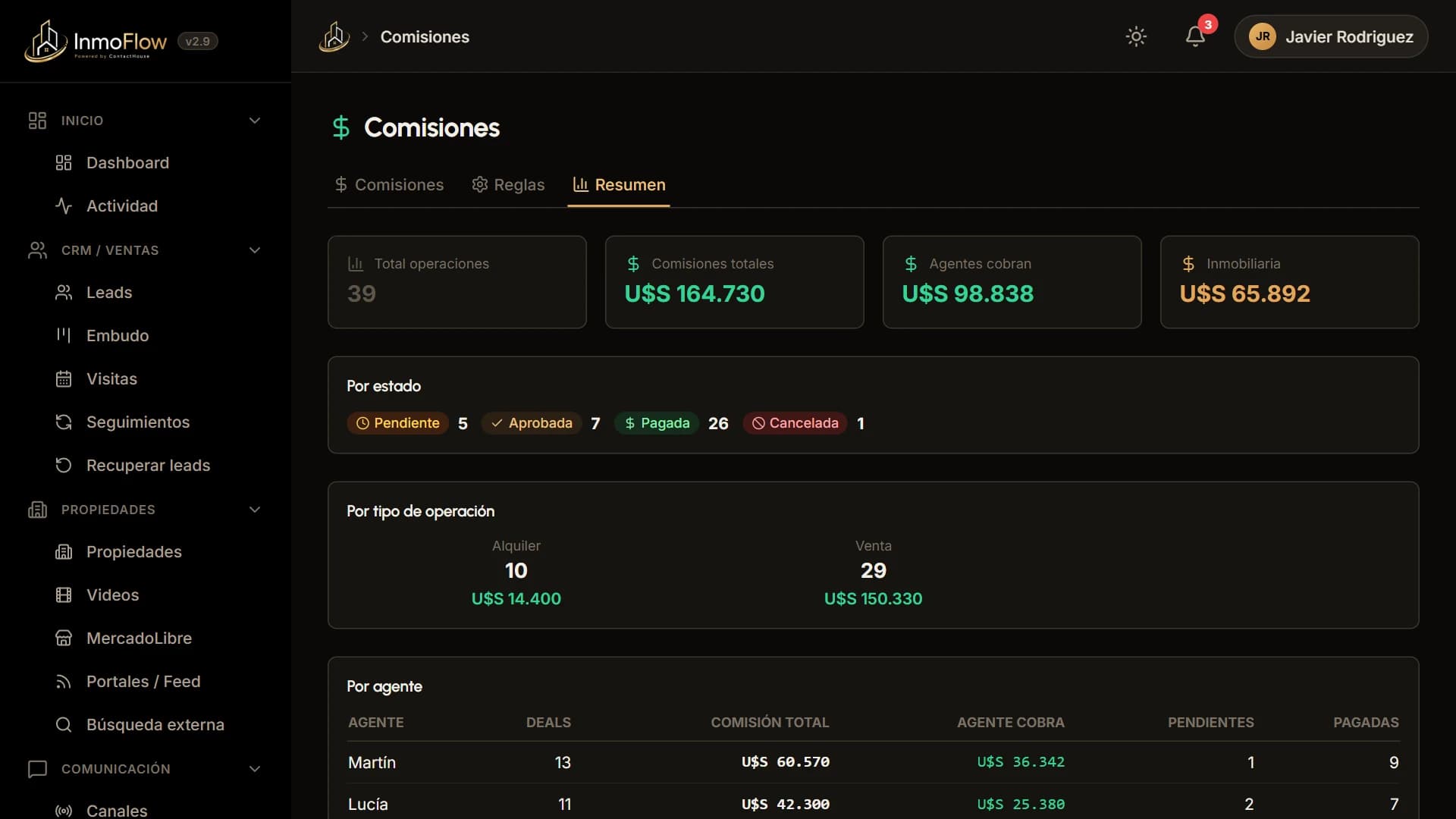This screenshot has height=819, width=1456.
Task: Click the MercadoLibre store icon
Action: 64,639
